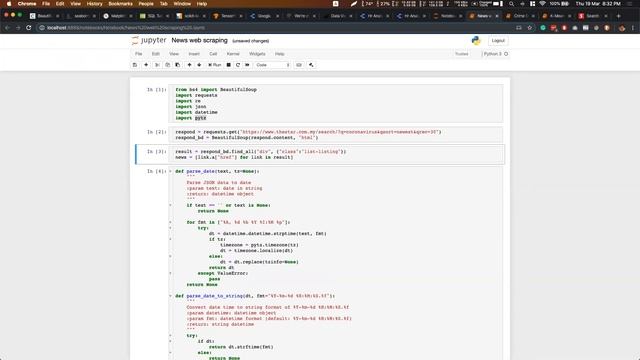
Task: Open the History menu in the macOS menu bar
Action: point(95,4)
